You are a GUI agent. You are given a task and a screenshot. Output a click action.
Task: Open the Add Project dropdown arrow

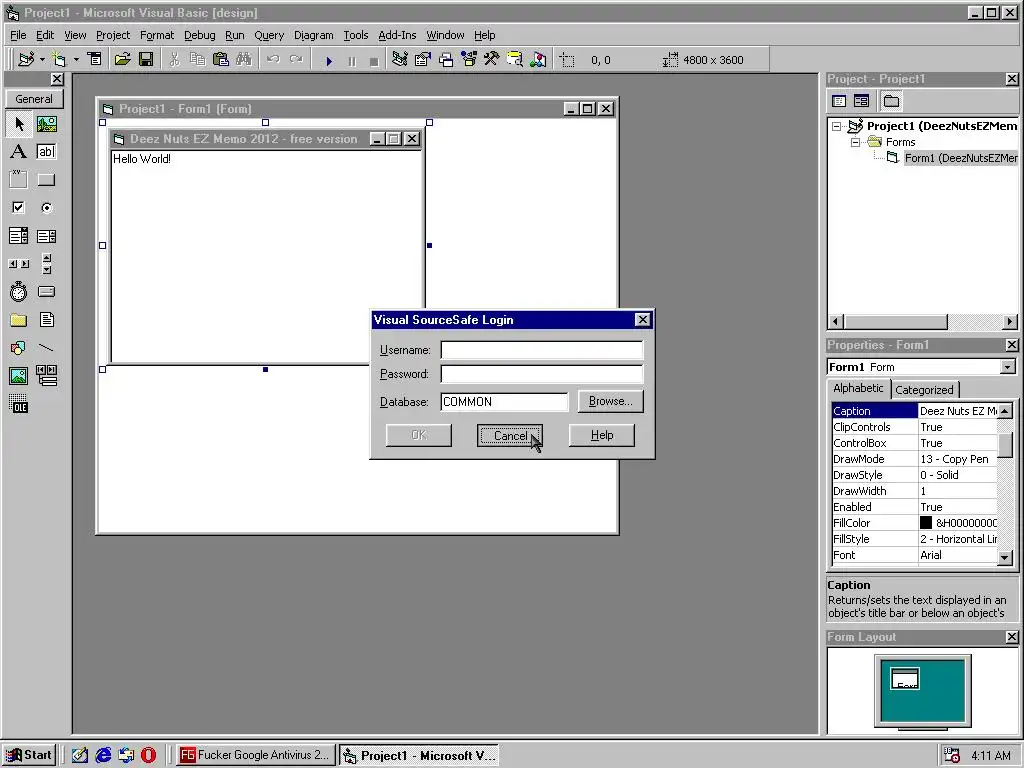[x=42, y=59]
